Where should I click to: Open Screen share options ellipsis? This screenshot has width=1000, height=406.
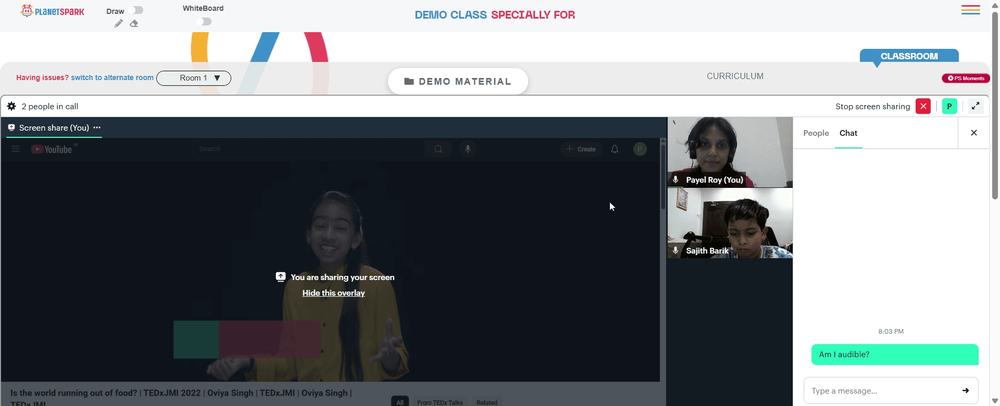click(97, 127)
